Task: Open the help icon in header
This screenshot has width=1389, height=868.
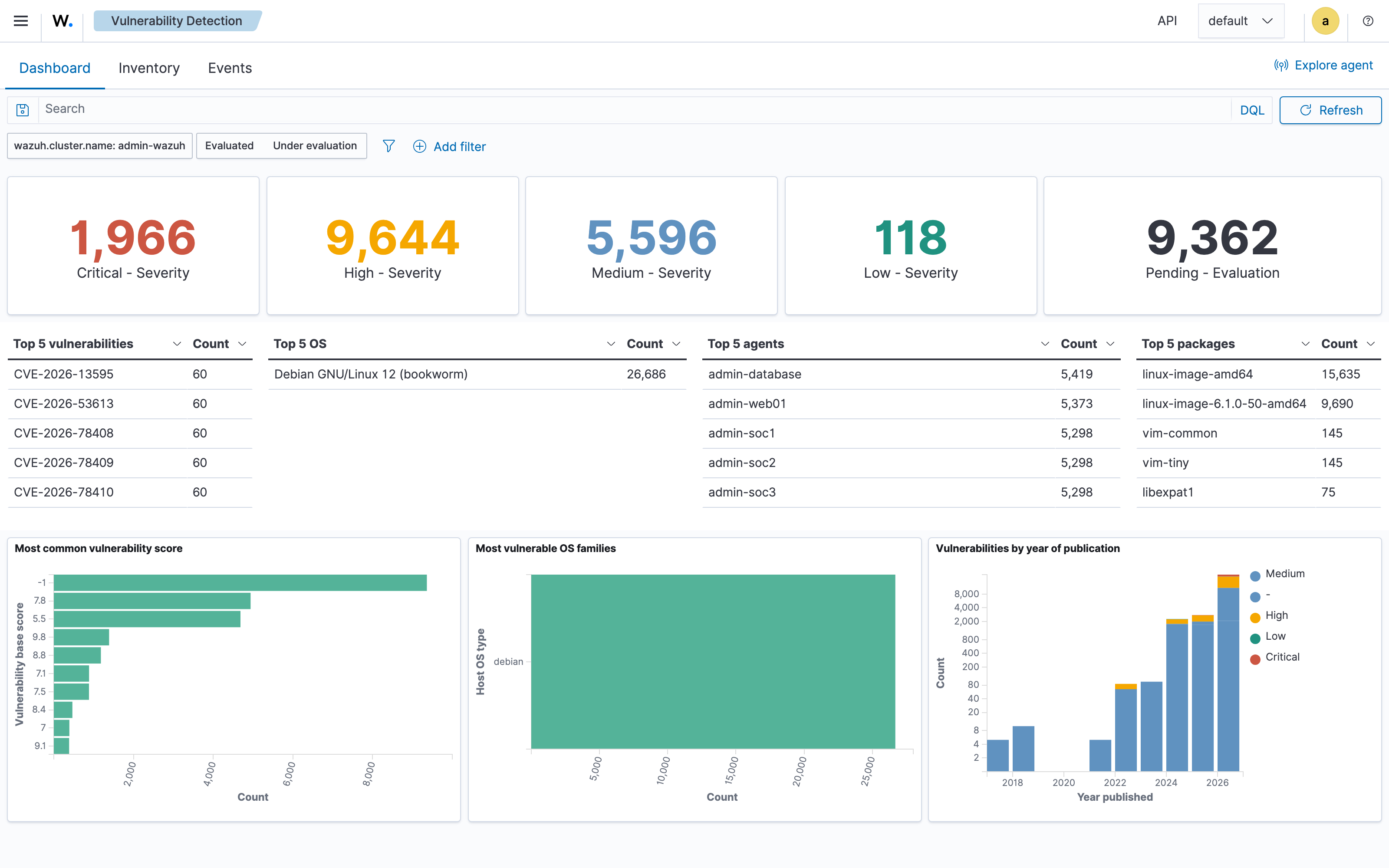Action: [1368, 21]
